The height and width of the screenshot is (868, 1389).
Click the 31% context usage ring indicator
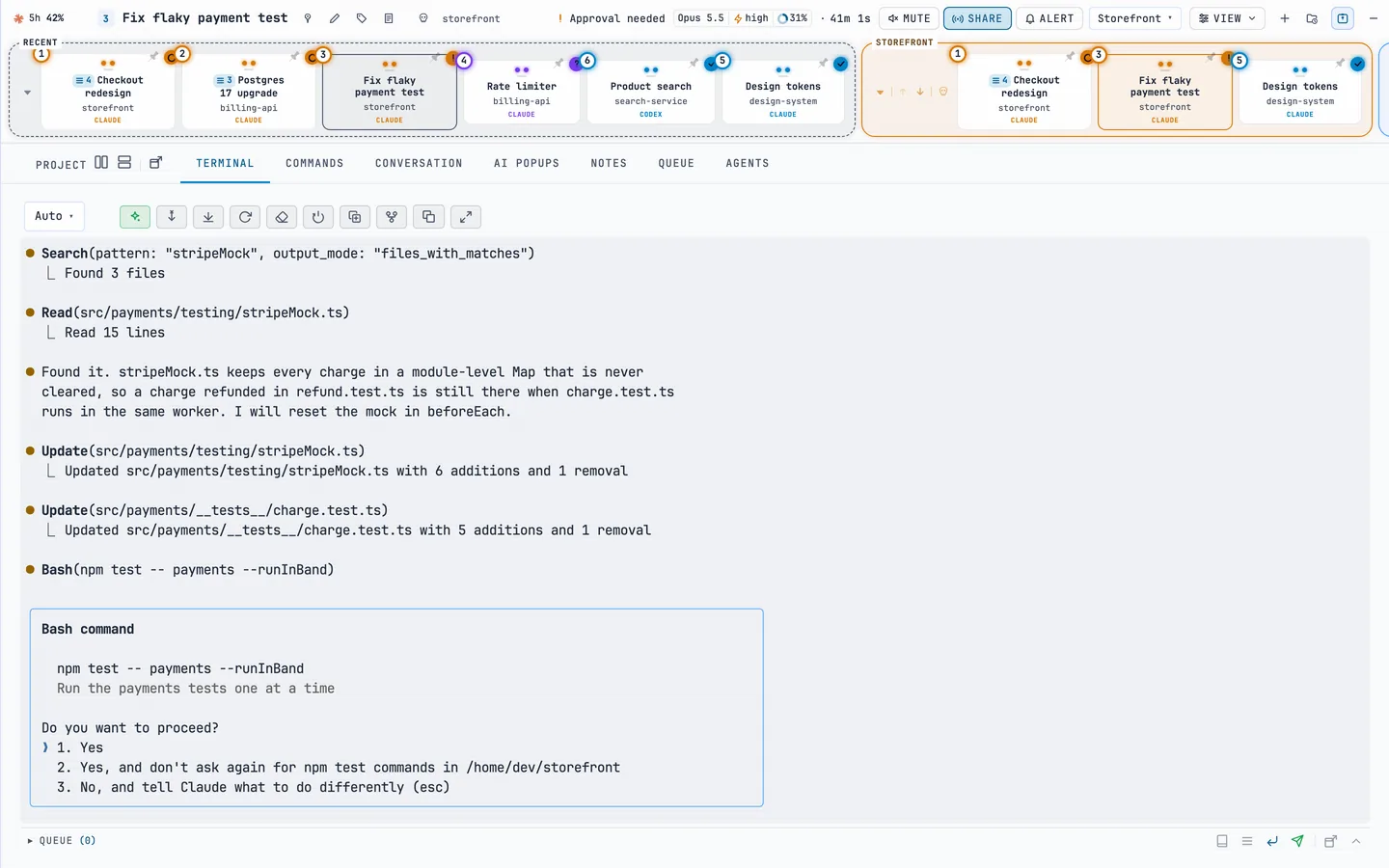tap(793, 18)
